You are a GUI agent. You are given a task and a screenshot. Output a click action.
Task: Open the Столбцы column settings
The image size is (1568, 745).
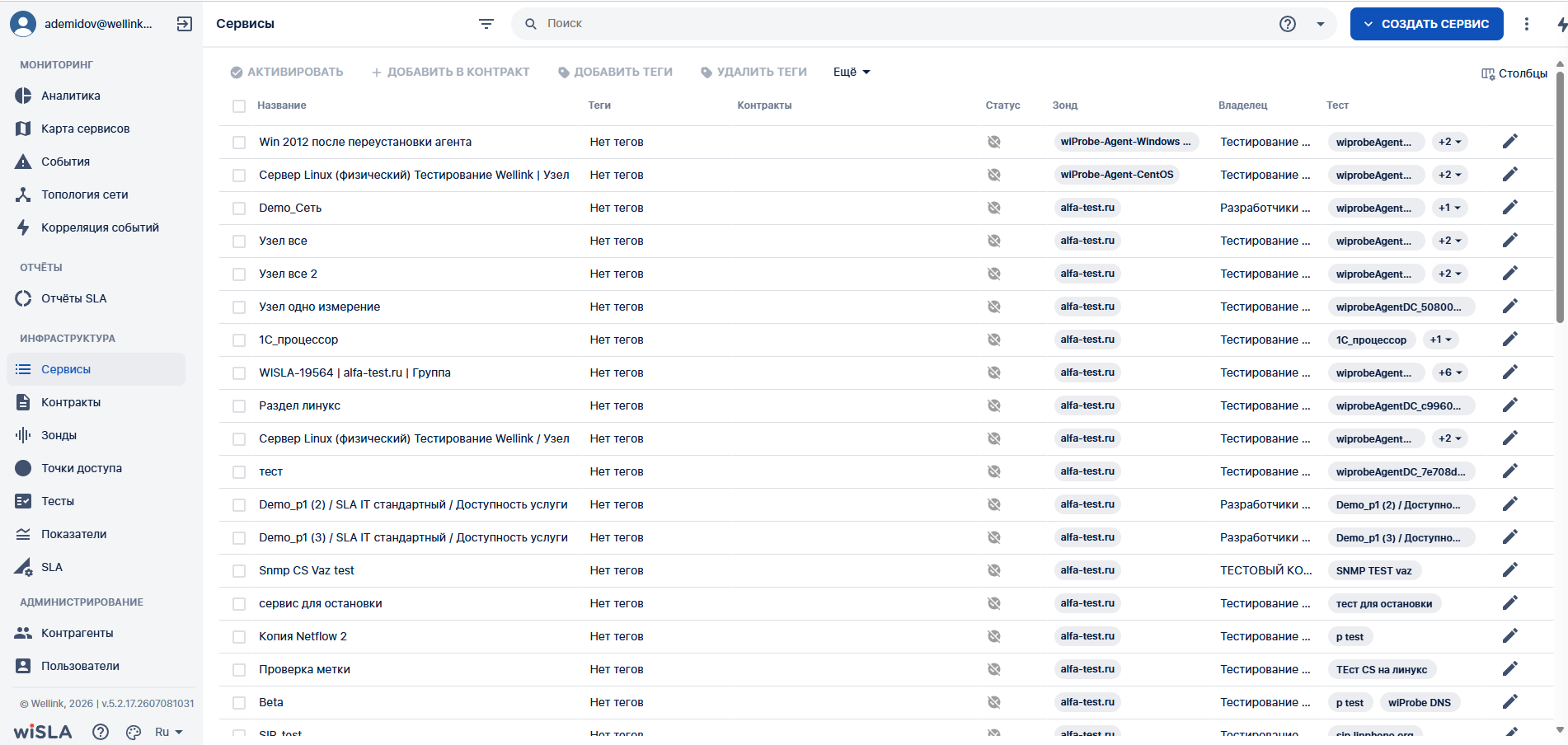tap(1514, 73)
